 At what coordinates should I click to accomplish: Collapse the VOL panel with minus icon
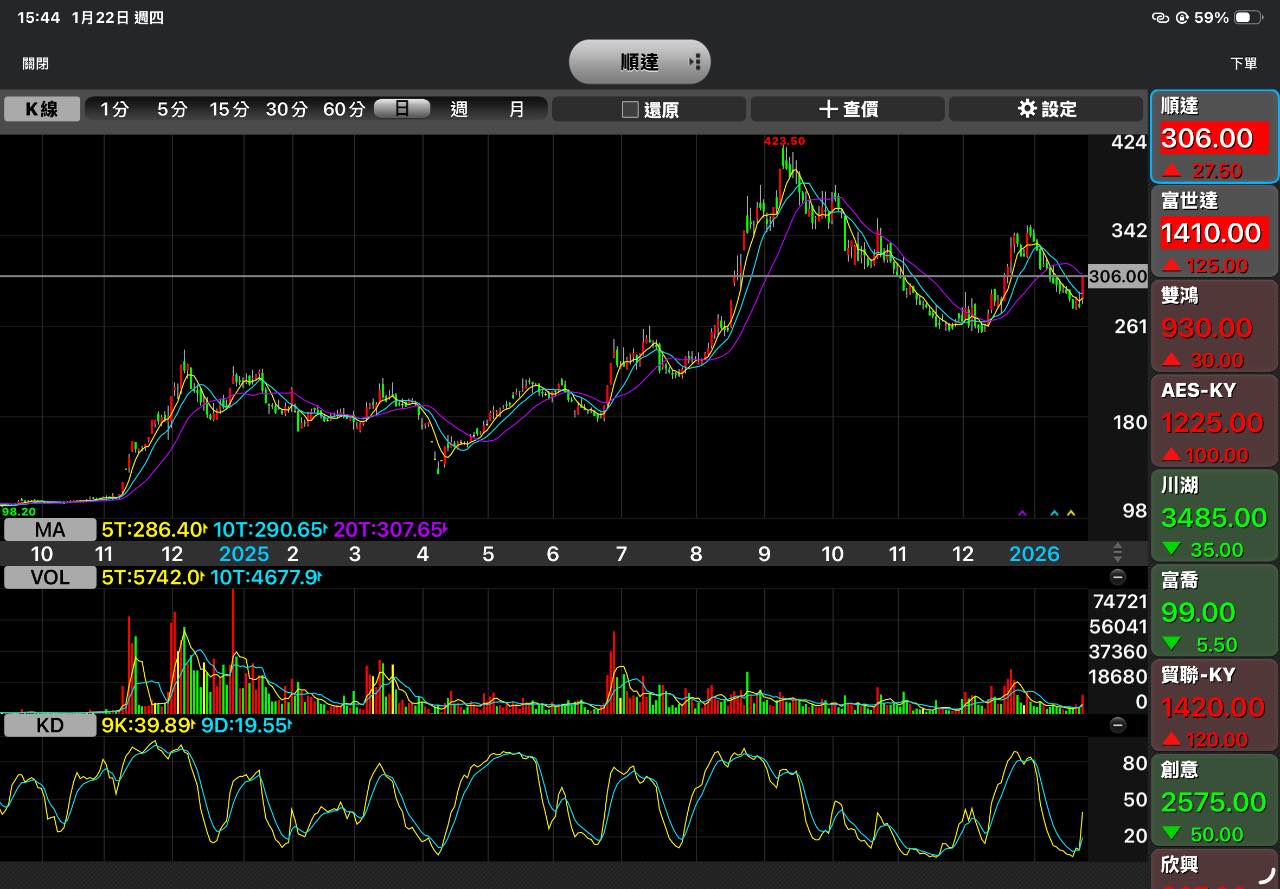[1118, 577]
